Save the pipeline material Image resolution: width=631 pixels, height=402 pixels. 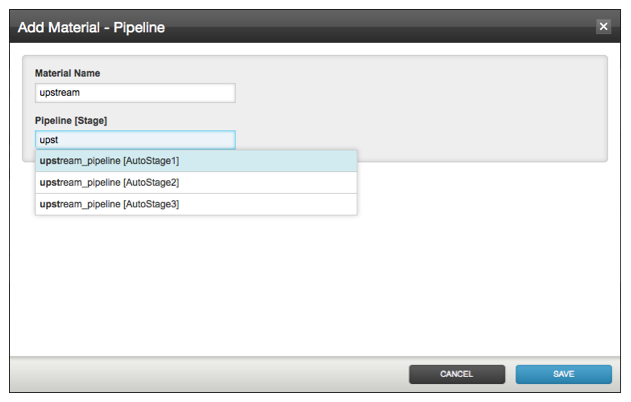(563, 374)
